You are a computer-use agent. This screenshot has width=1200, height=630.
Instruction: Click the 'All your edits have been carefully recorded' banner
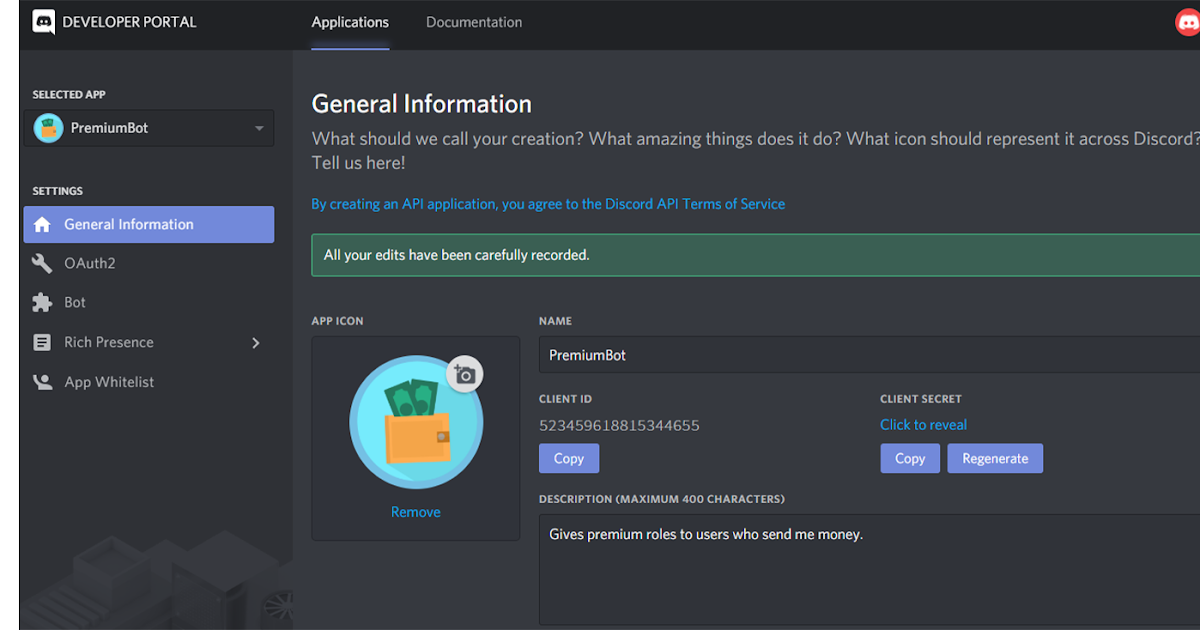pyautogui.click(x=756, y=255)
